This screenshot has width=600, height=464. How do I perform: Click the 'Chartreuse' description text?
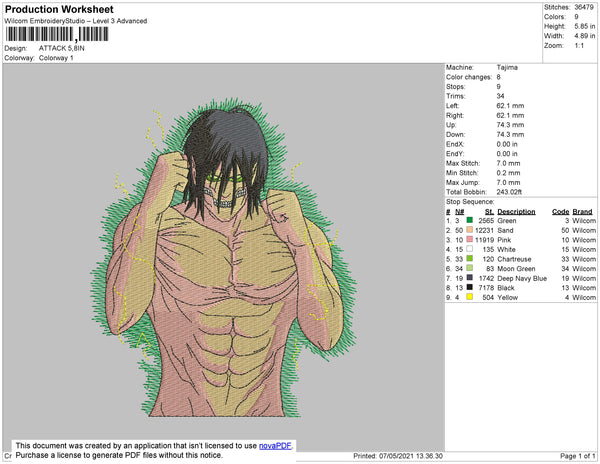(514, 259)
